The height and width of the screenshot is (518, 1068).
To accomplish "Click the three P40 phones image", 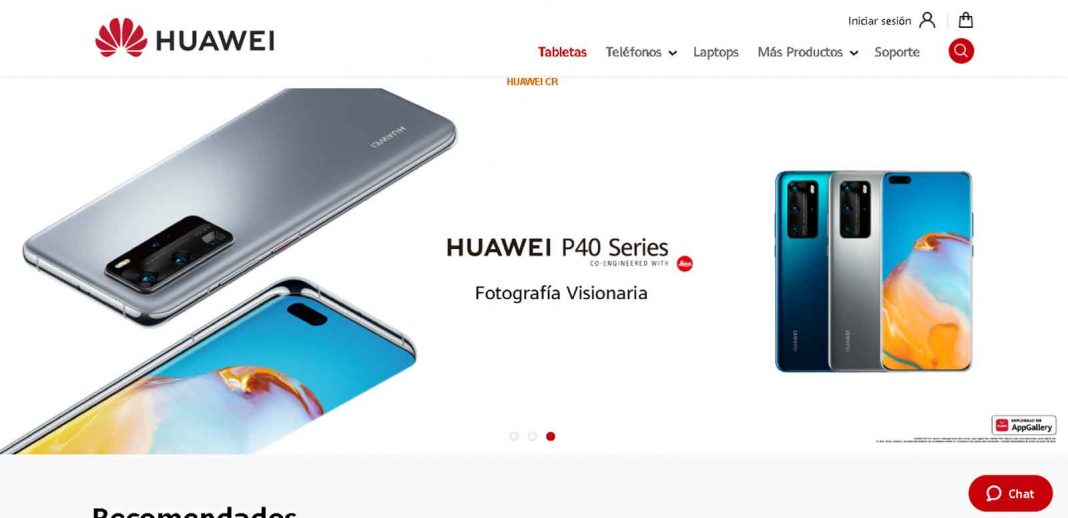I will 874,271.
